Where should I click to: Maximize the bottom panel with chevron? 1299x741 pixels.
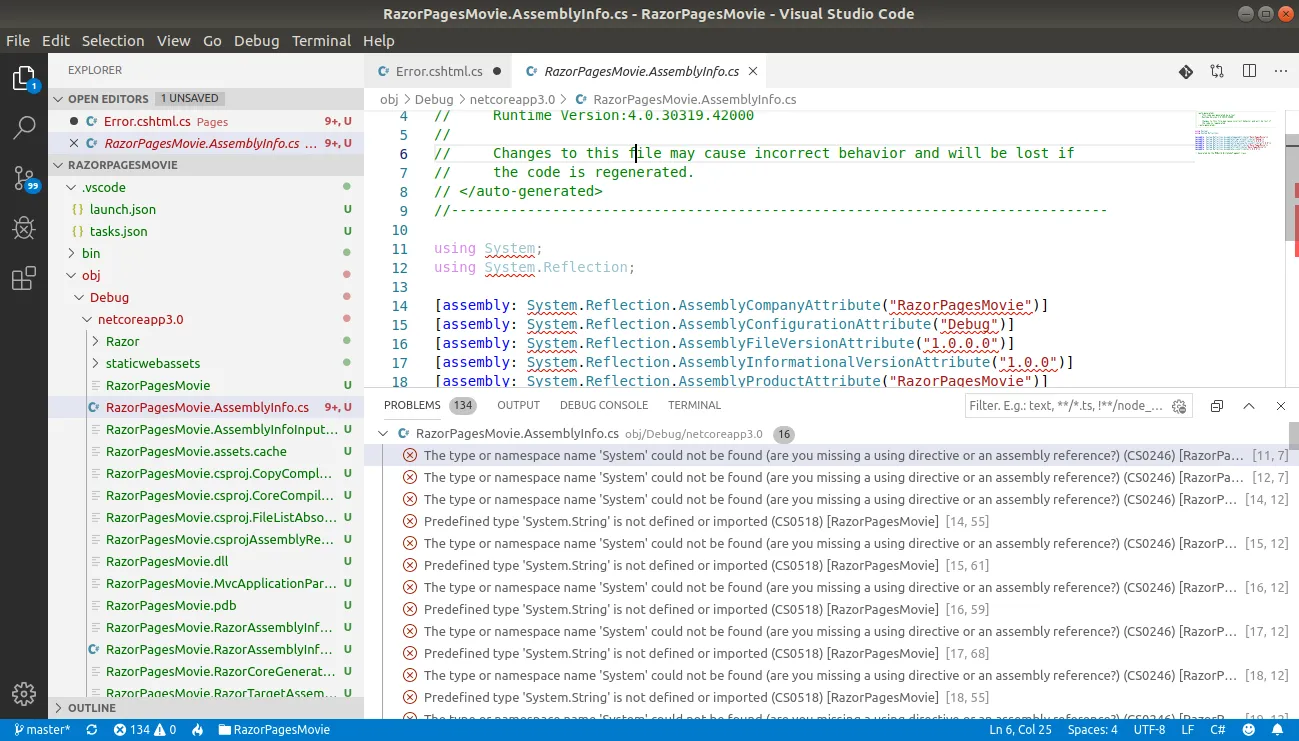tap(1249, 406)
